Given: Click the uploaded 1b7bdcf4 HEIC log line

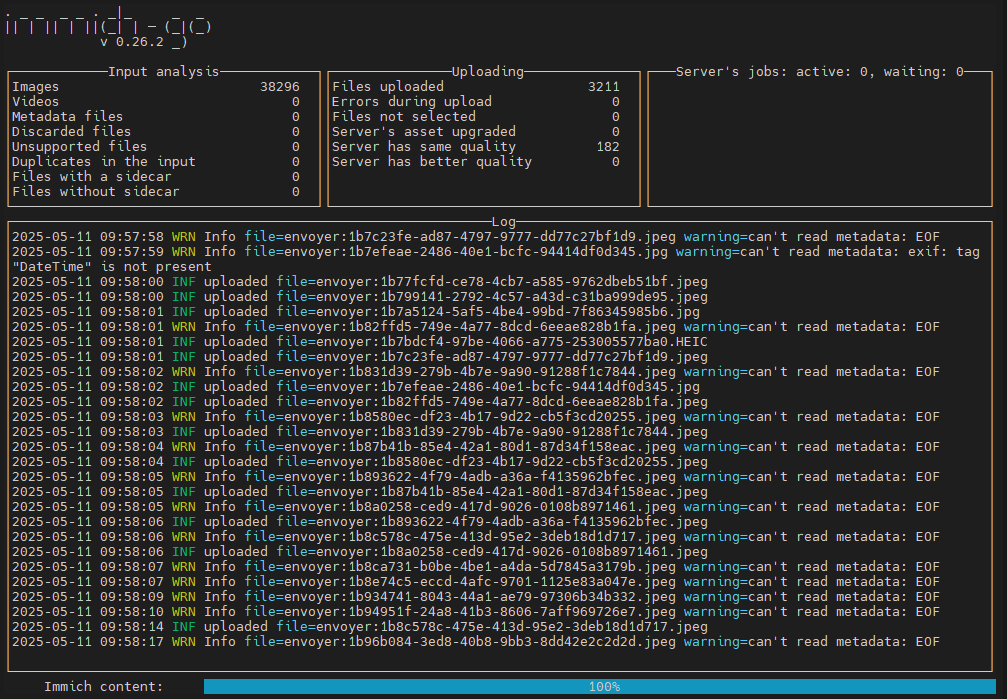Looking at the screenshot, I should (360, 342).
